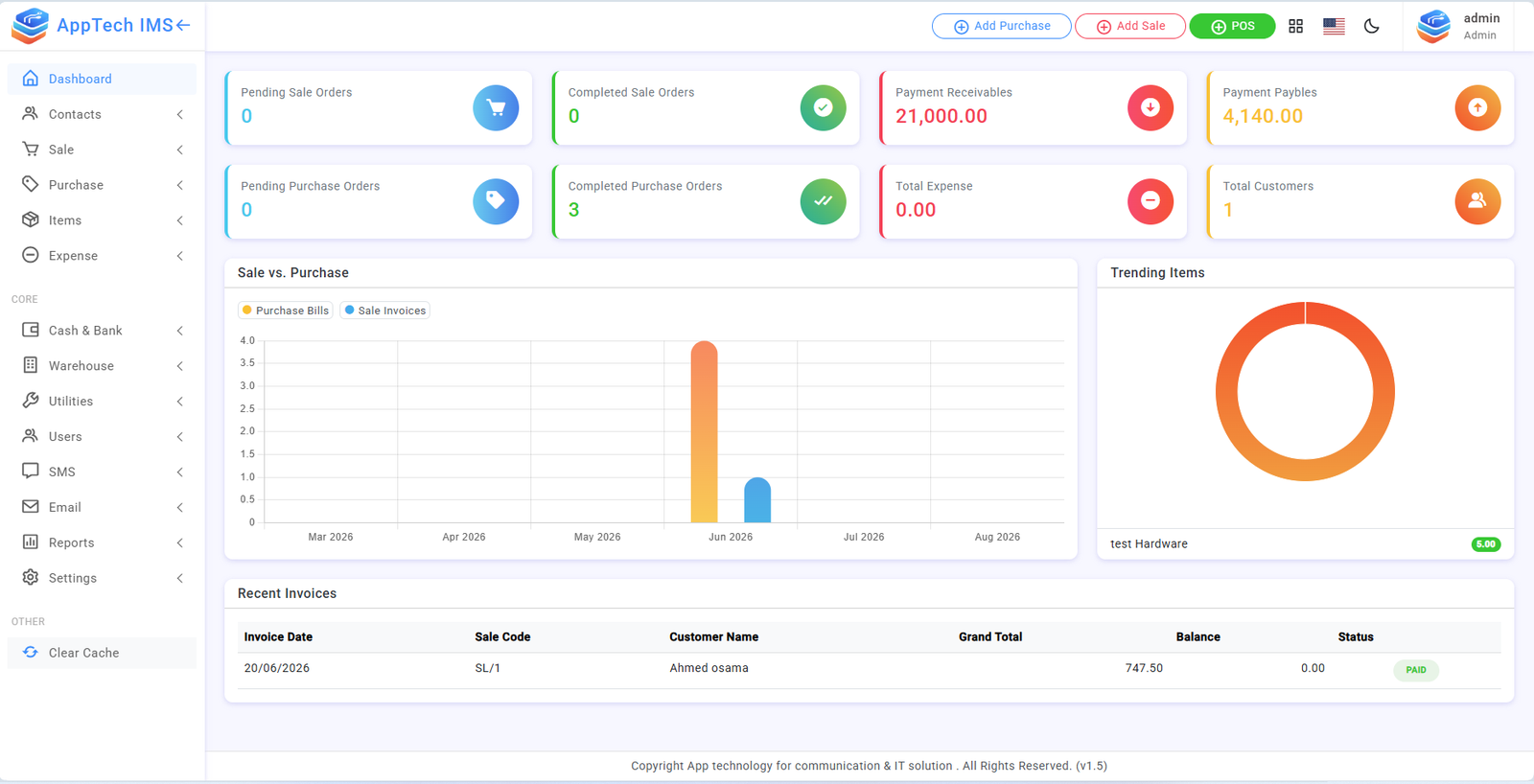Click the Total Customers people icon
This screenshot has height=784, width=1534.
(x=1477, y=201)
